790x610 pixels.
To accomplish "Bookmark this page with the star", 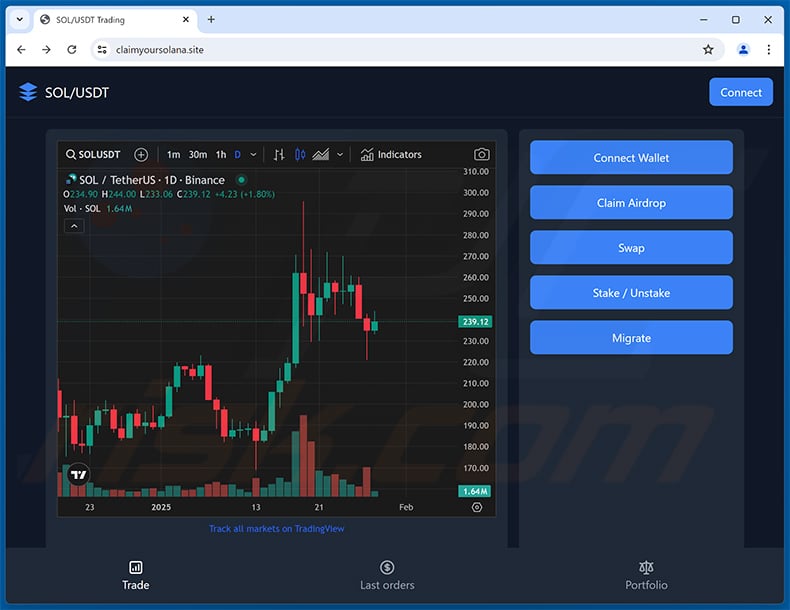I will (x=708, y=49).
